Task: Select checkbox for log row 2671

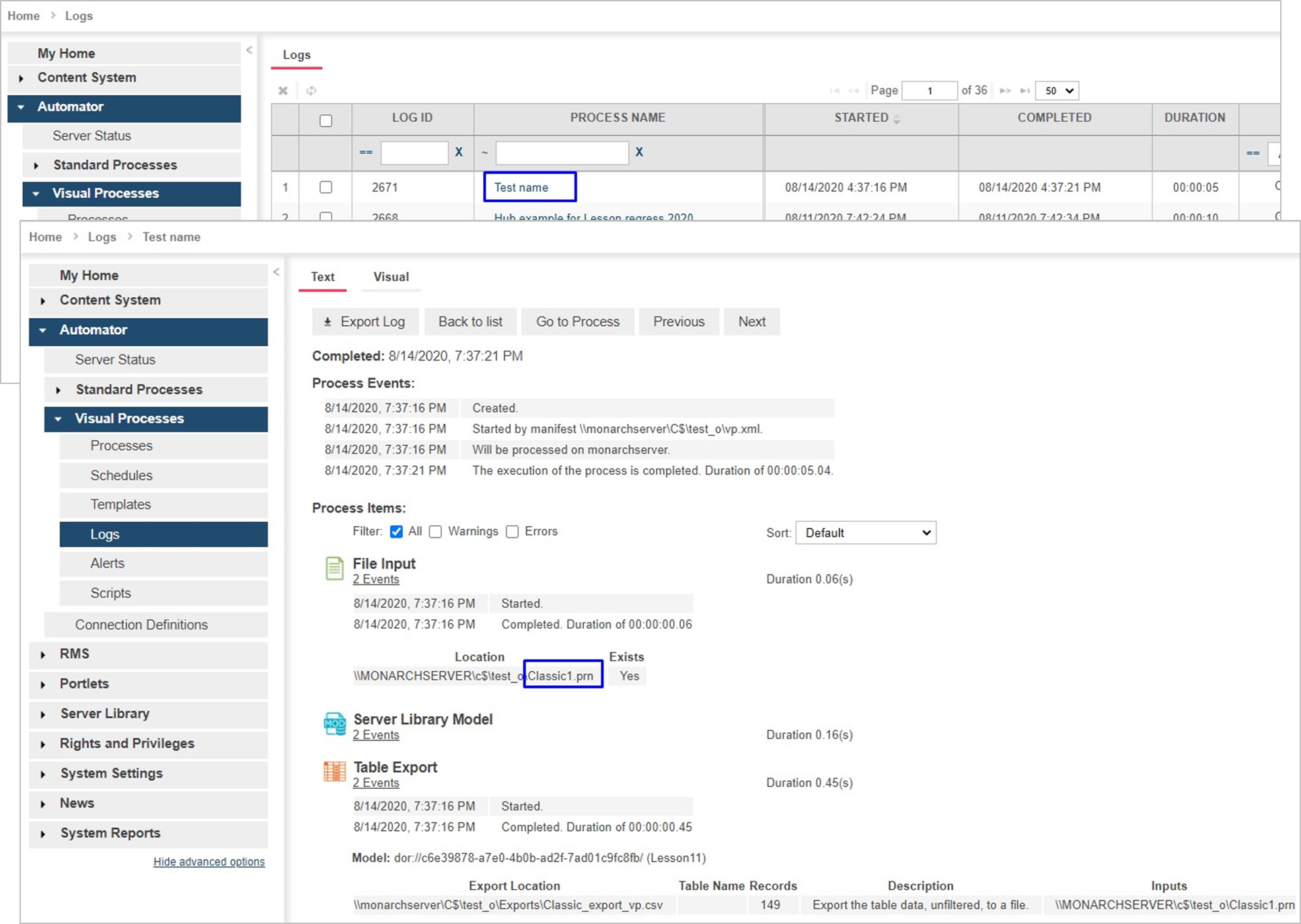Action: point(326,188)
